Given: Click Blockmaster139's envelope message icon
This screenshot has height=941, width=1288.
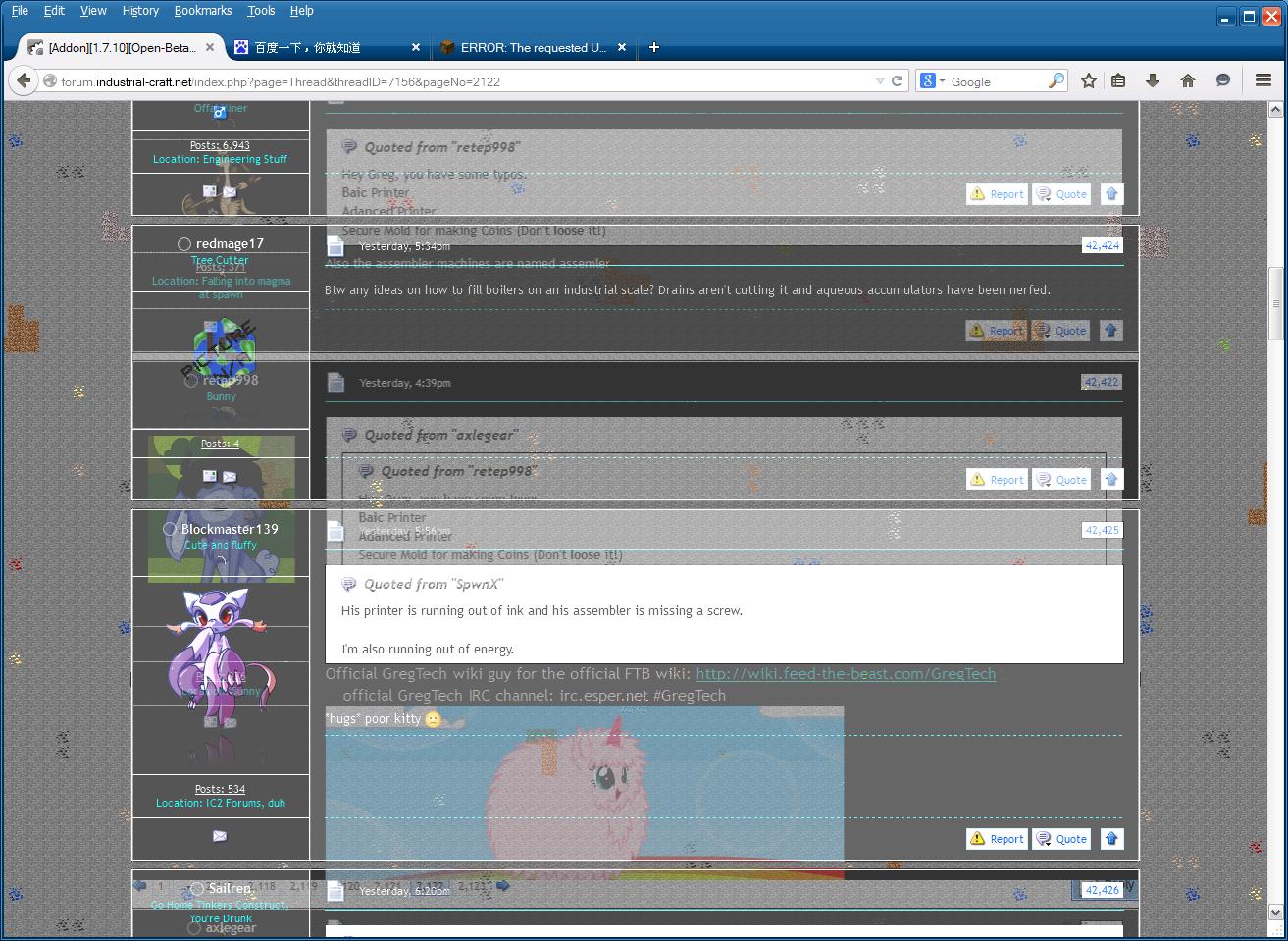Looking at the screenshot, I should (220, 836).
